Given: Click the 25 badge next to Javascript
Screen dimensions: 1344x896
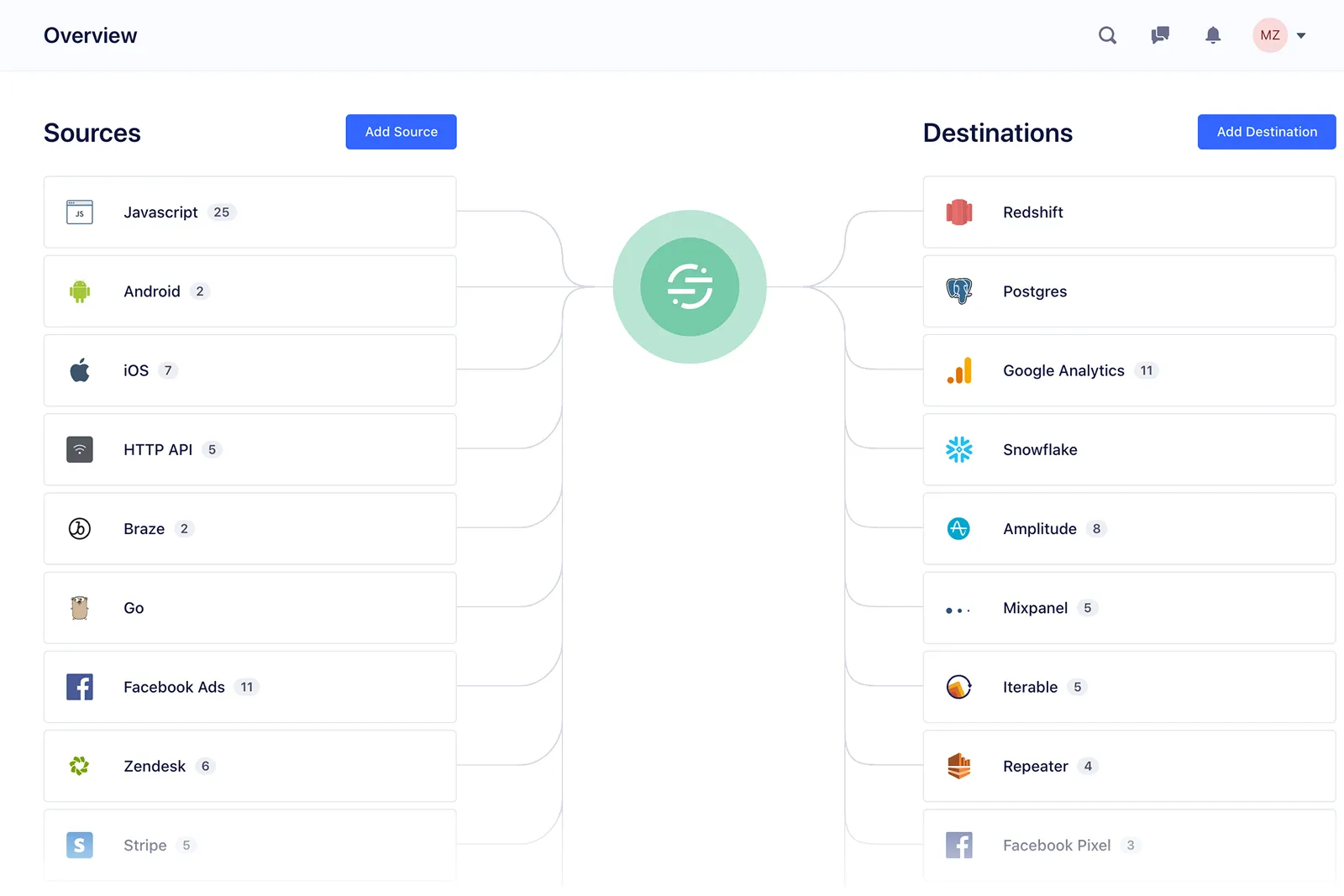Looking at the screenshot, I should point(222,212).
